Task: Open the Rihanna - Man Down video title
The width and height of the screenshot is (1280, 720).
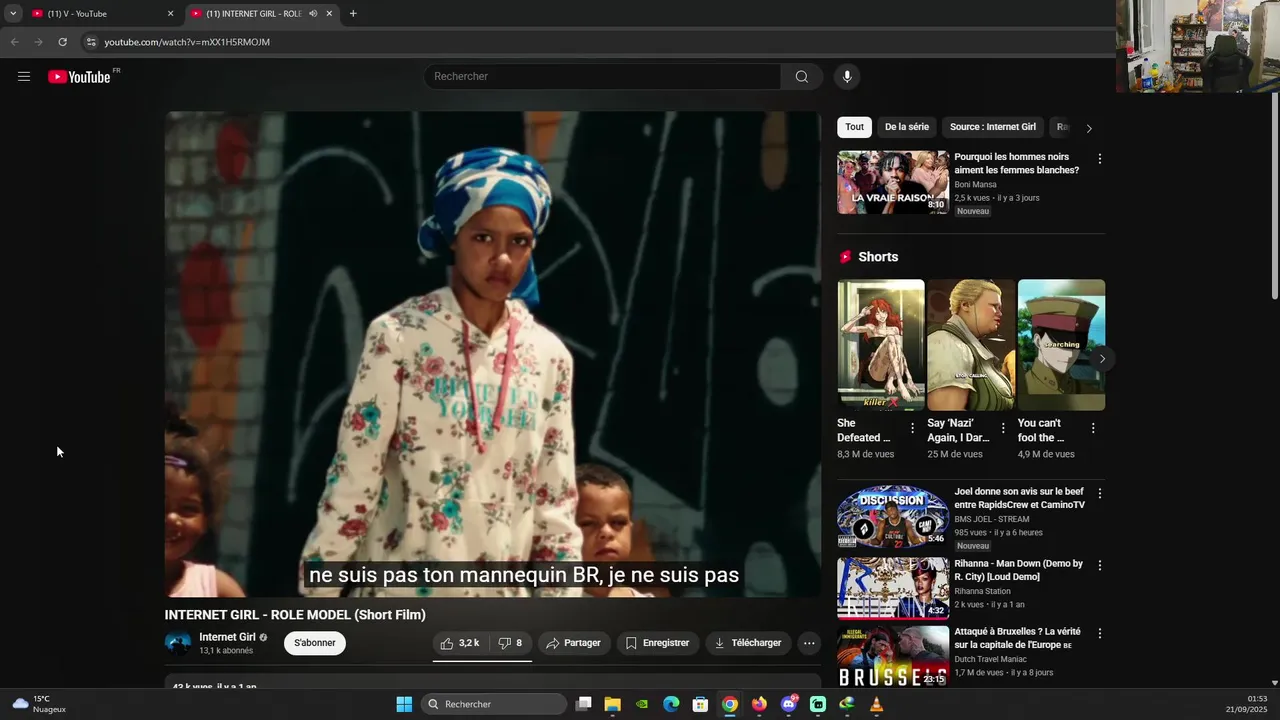Action: 1018,570
